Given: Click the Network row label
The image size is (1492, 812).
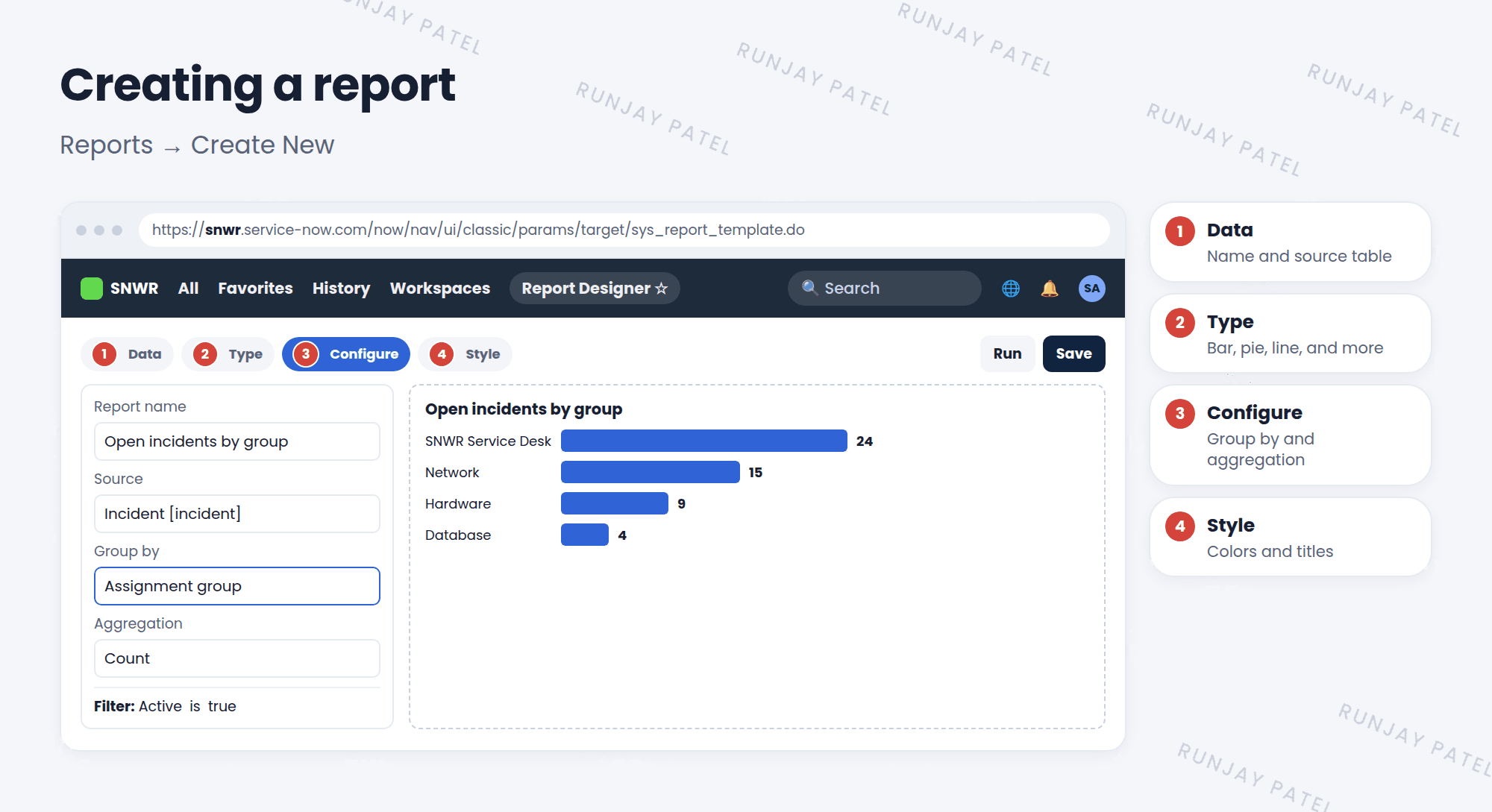Looking at the screenshot, I should tap(452, 473).
